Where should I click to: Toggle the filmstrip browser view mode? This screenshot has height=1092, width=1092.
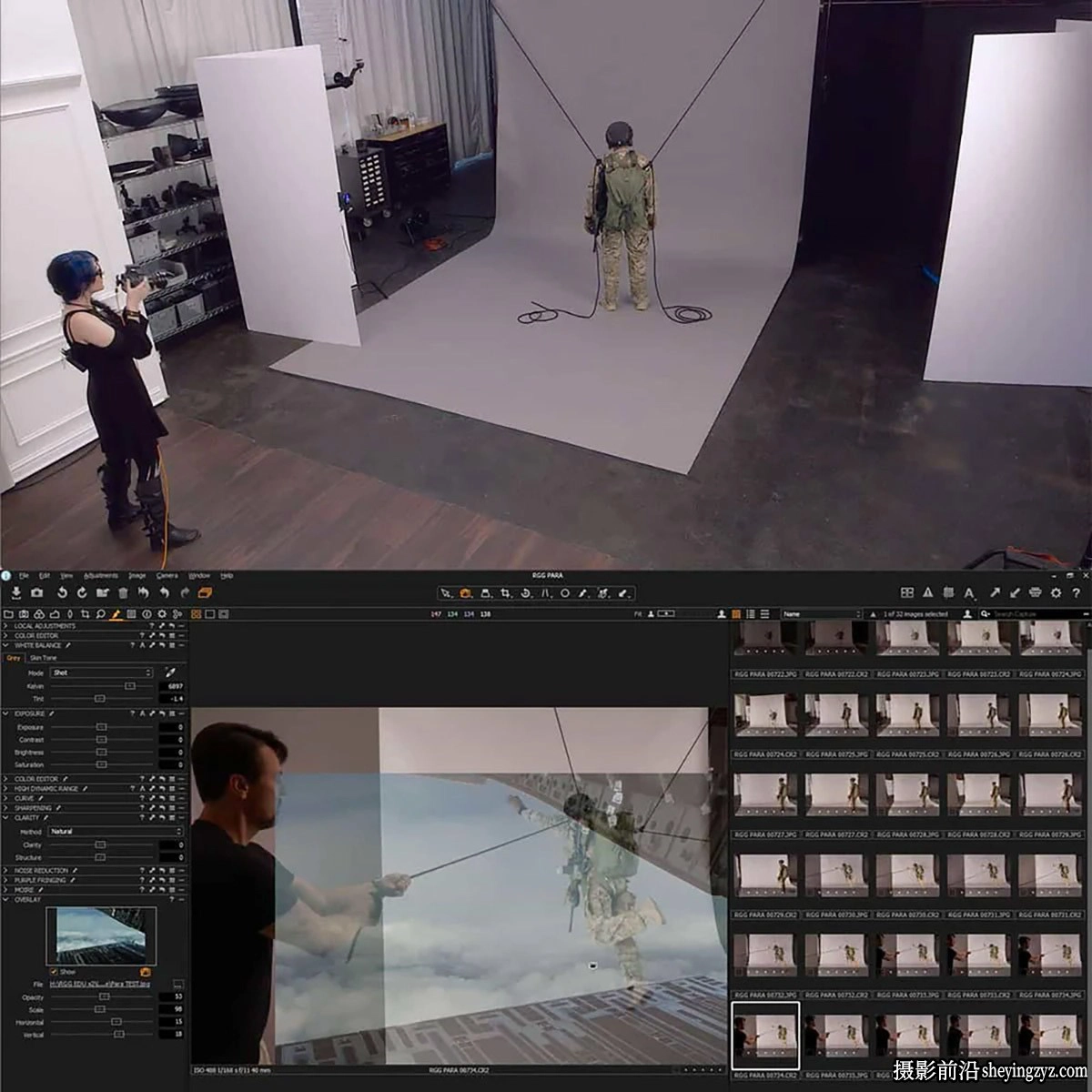click(x=764, y=614)
